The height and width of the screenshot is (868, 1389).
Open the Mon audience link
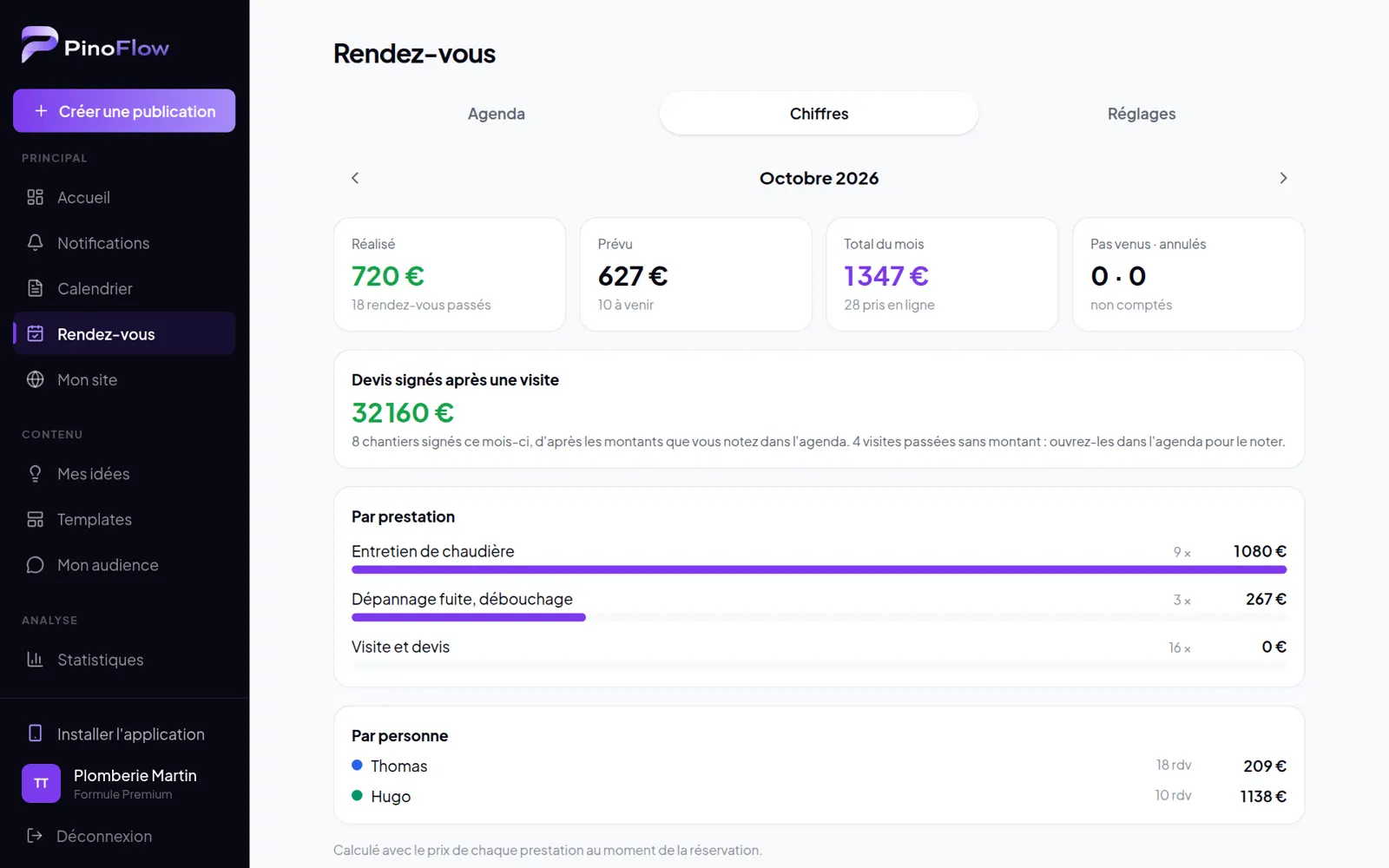click(124, 565)
